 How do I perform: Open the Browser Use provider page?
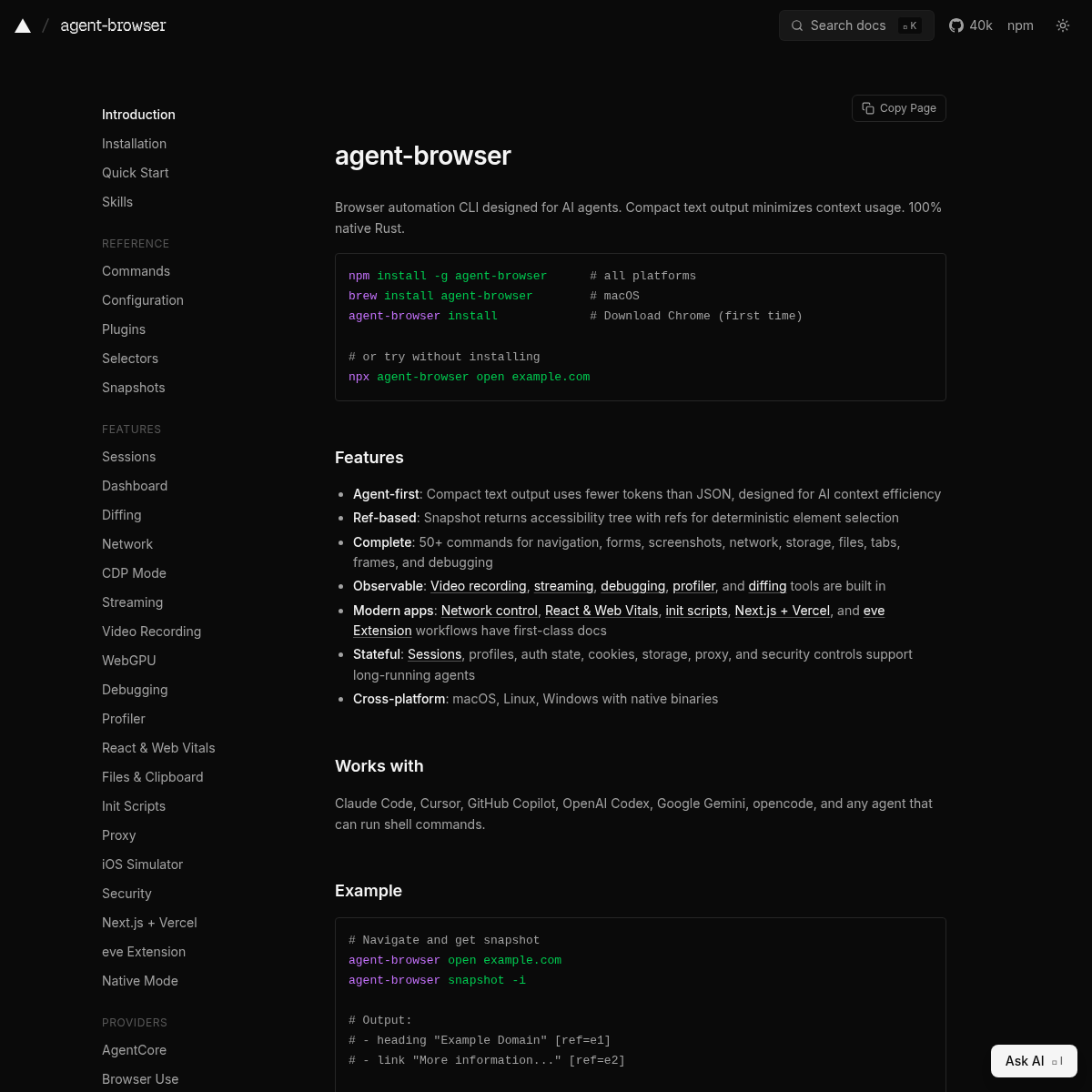pos(140,1079)
